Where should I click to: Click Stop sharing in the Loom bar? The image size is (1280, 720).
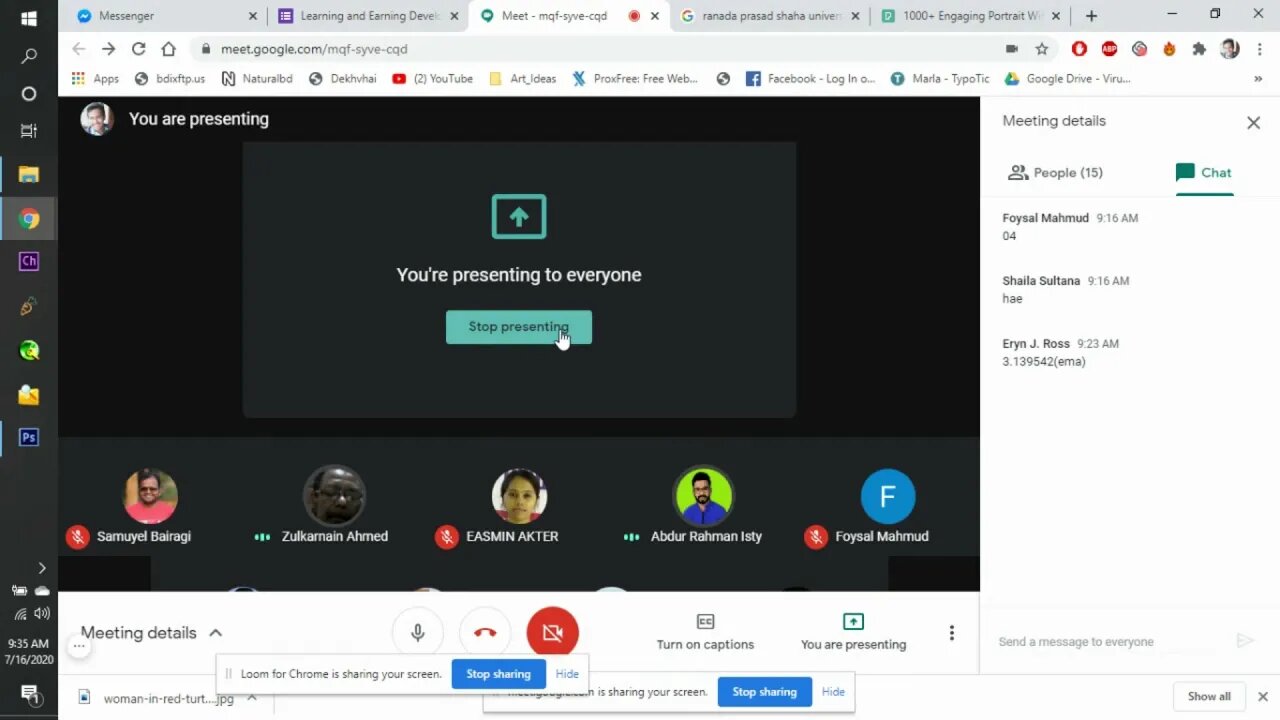tap(498, 674)
